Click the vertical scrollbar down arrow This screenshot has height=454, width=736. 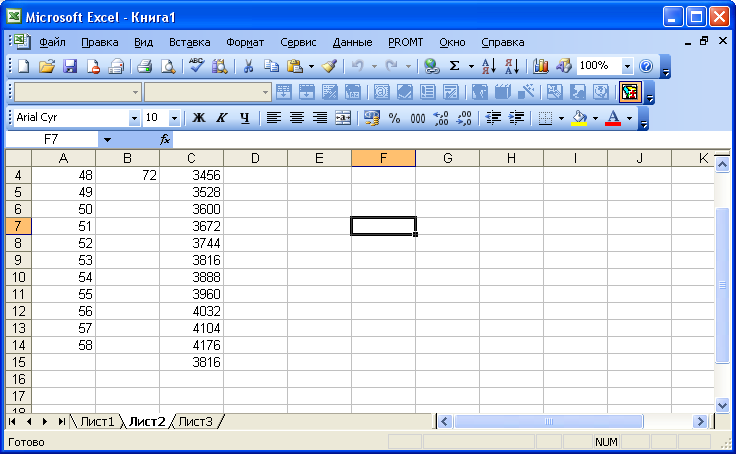pos(722,405)
